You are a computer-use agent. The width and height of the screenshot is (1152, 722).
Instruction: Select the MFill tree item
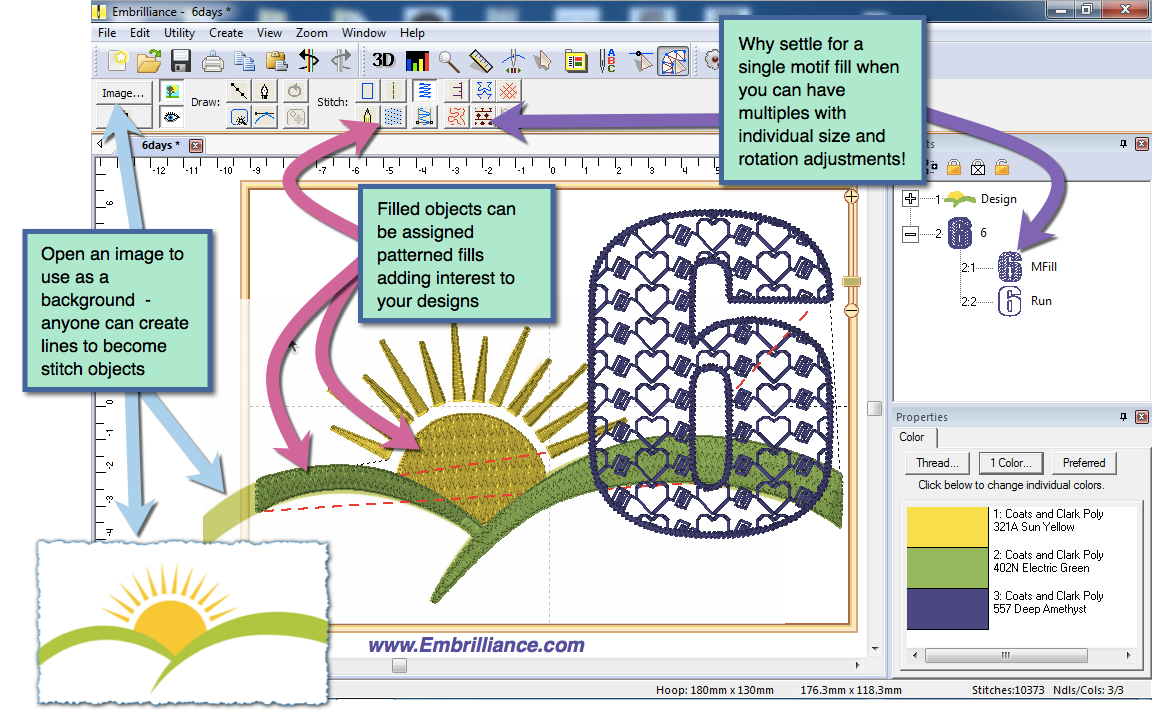click(1043, 267)
